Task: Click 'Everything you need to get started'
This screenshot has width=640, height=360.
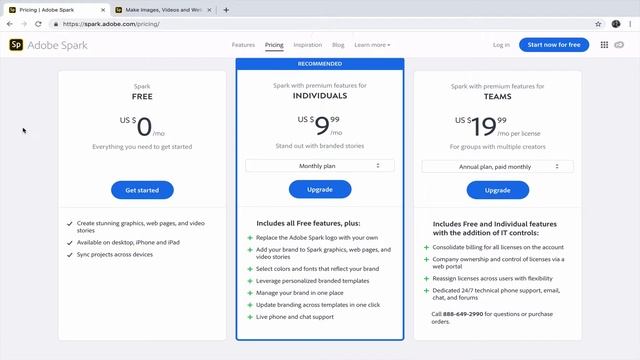Action: click(x=142, y=147)
